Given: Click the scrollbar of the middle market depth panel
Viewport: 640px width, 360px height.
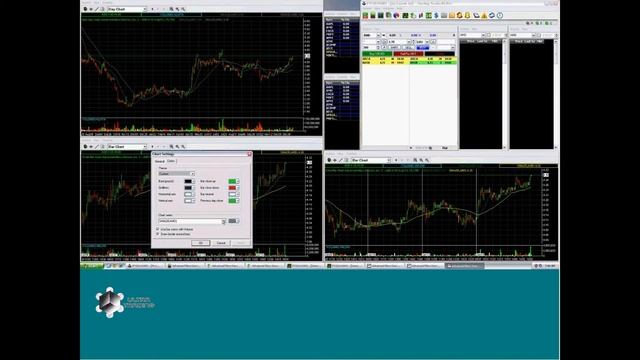Looking at the screenshot, I should 504,94.
